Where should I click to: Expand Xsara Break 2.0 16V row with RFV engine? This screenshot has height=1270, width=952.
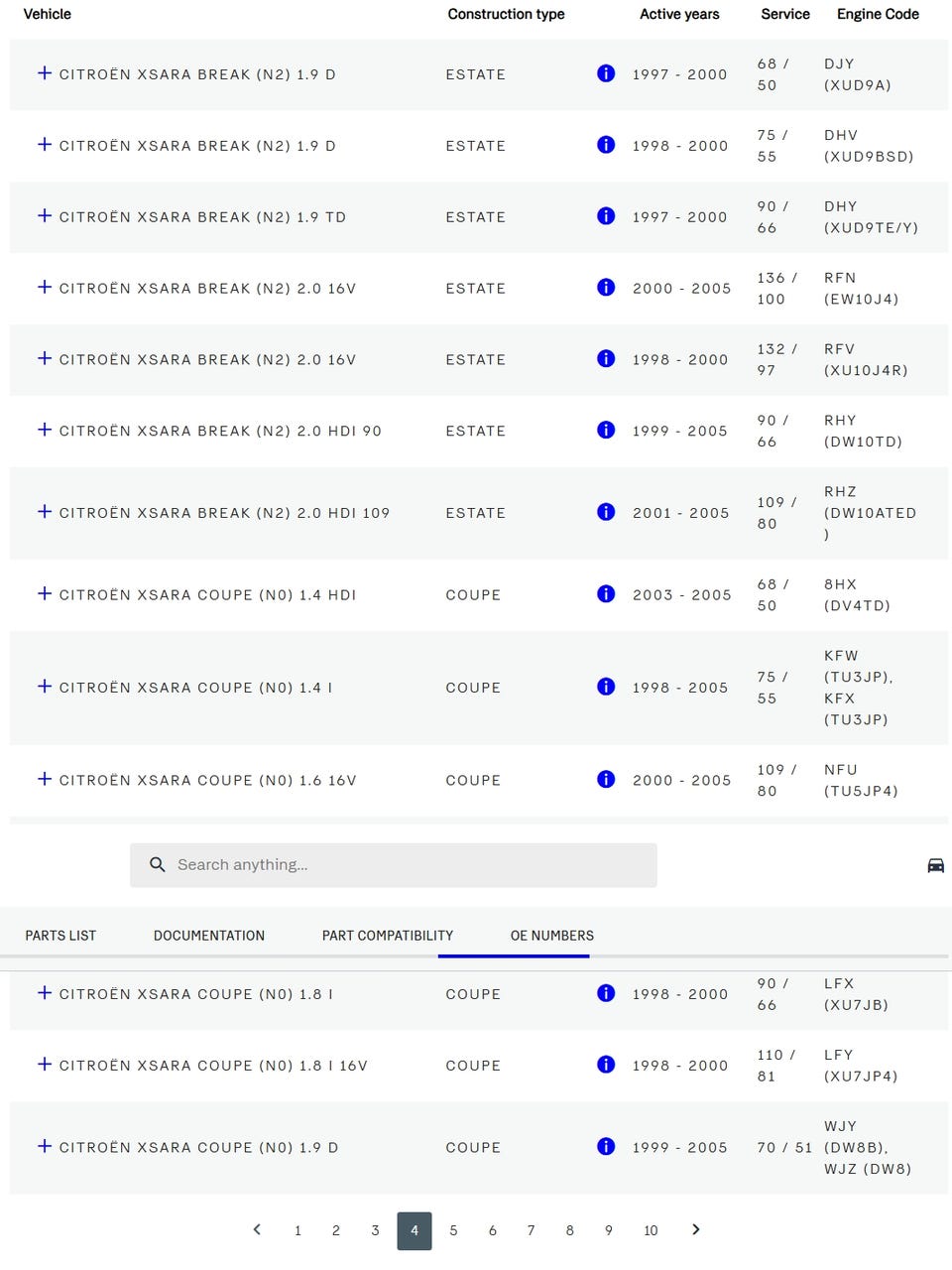tap(45, 359)
